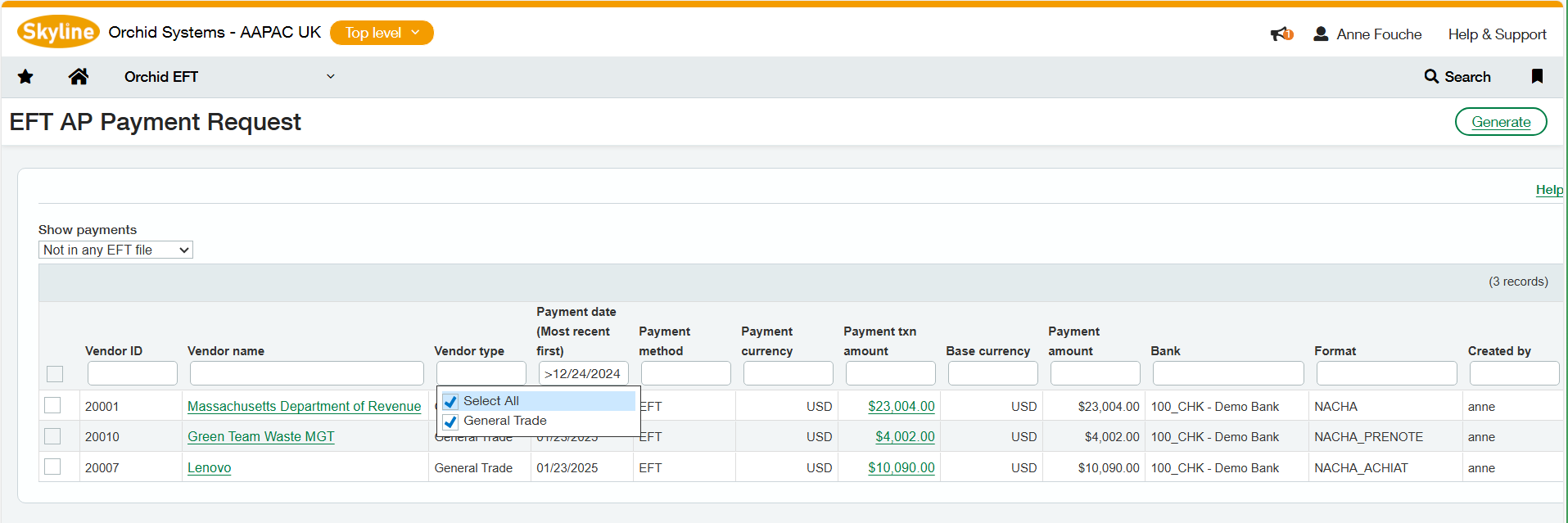Click the Skyline logo
Screen dimensions: 1568x523
click(x=58, y=32)
